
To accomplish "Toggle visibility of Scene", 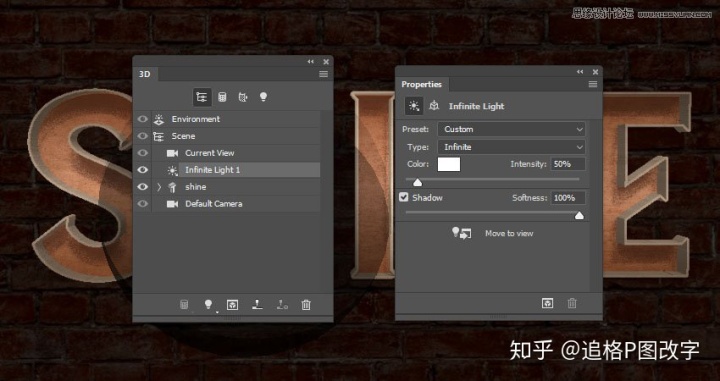I will pyautogui.click(x=143, y=136).
